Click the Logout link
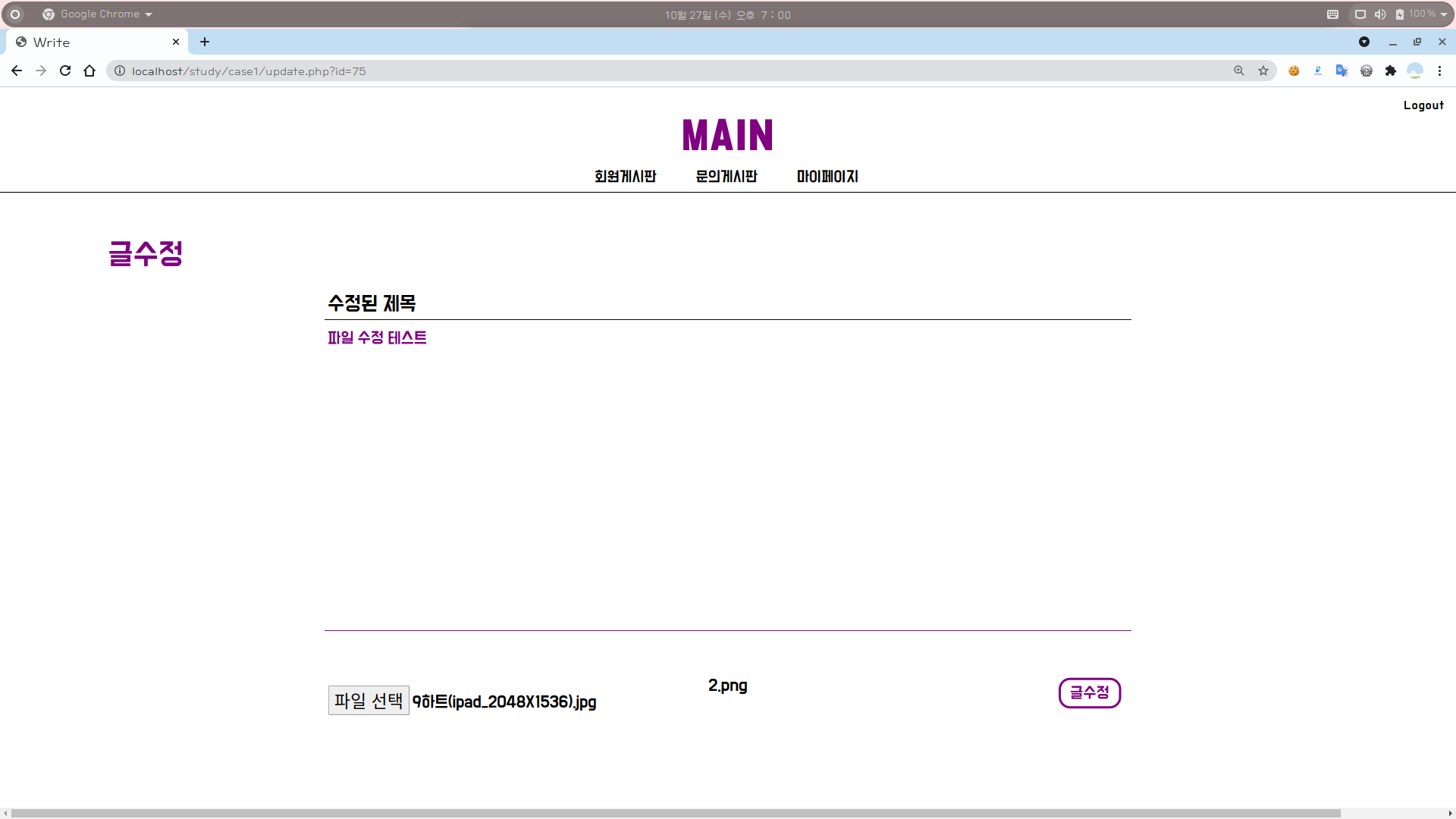1456x819 pixels. (x=1423, y=105)
